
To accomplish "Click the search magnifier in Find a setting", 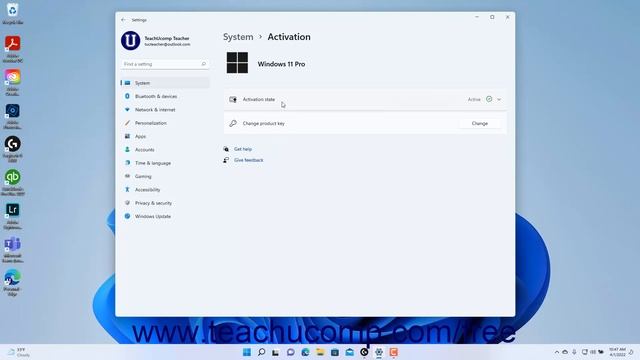I will [203, 64].
